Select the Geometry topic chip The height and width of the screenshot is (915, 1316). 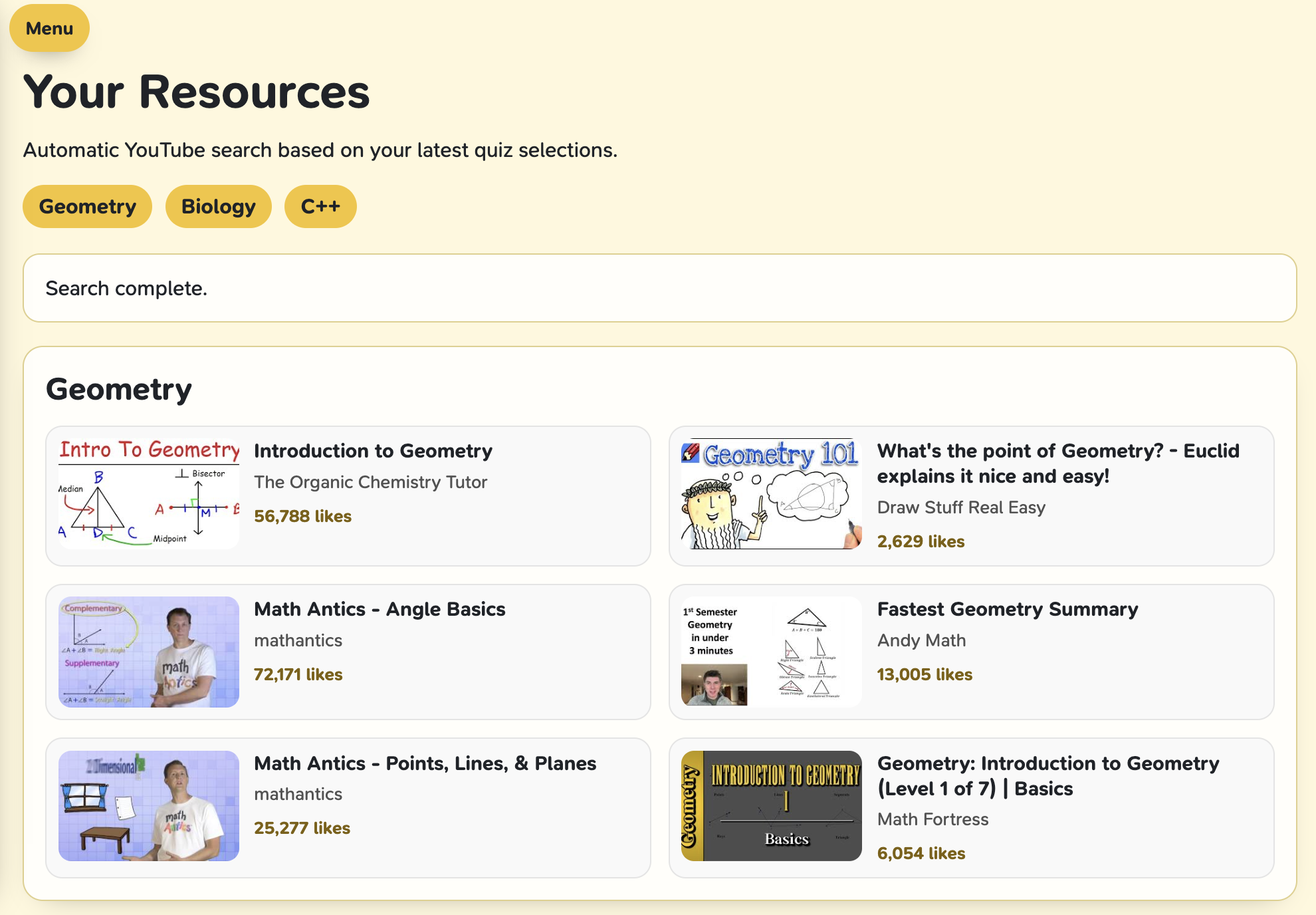[x=87, y=207]
